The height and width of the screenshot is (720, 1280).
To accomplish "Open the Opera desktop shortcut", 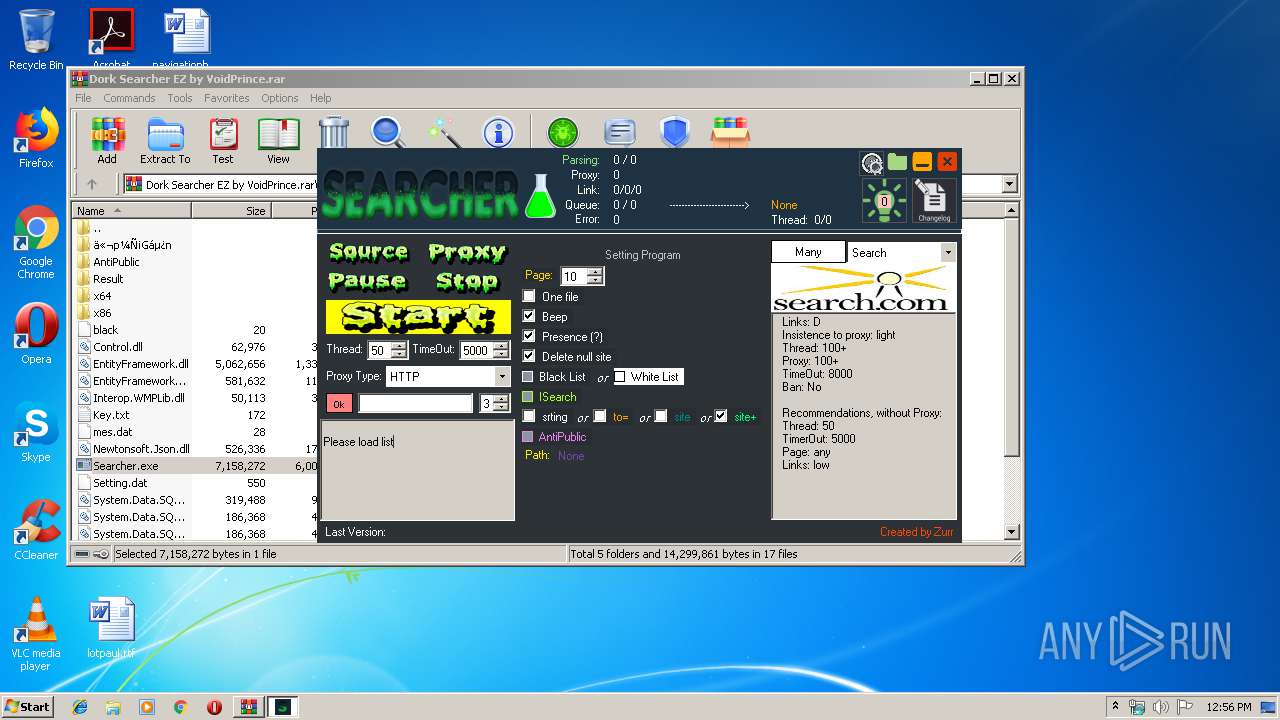I will tap(36, 334).
